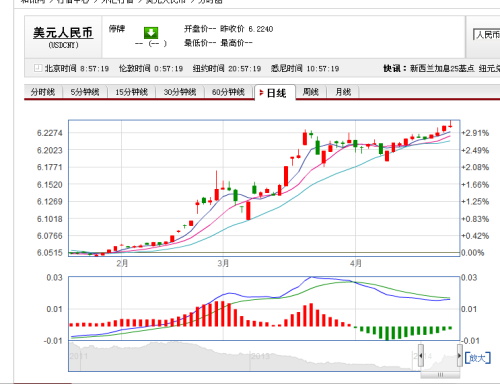Screen dimensions: 500x384
Task: Click the 2011 marker in overview timeline
Action: 79,356
